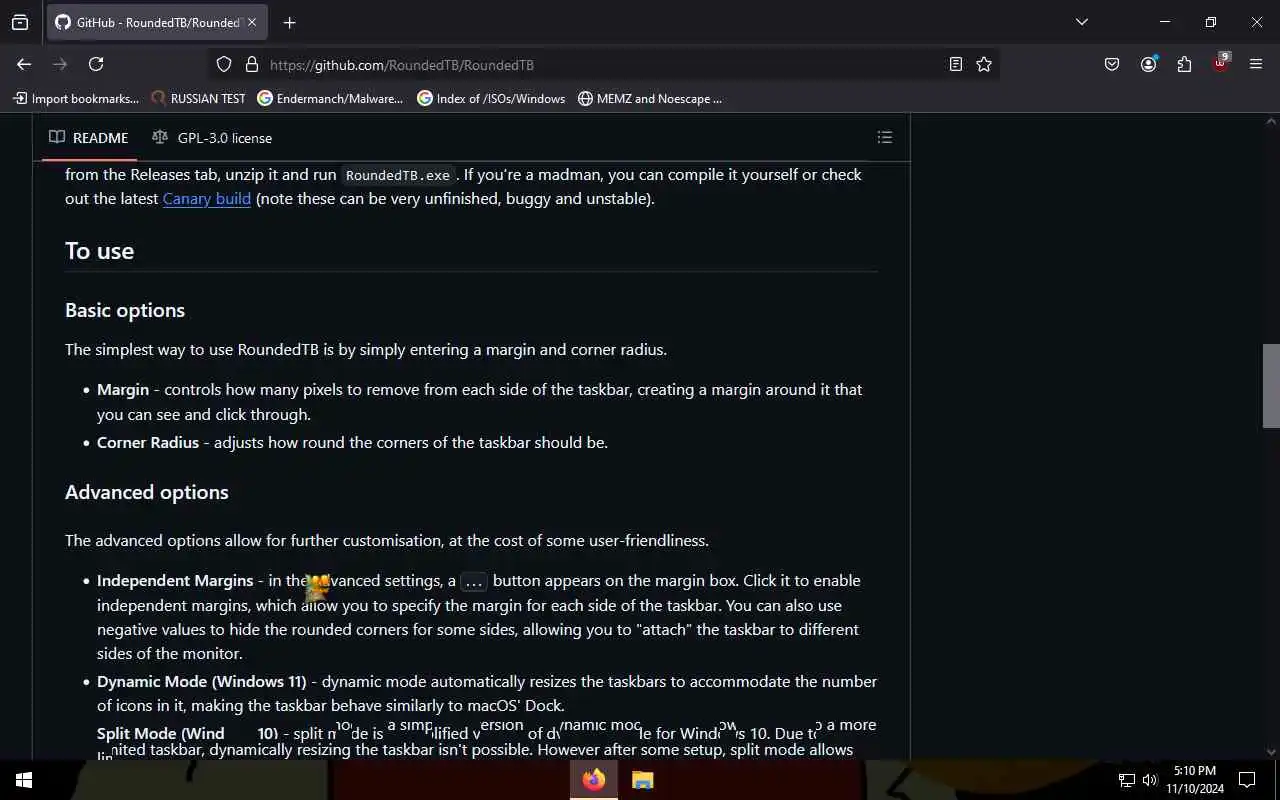Click the Firefox View icon

click(x=20, y=22)
